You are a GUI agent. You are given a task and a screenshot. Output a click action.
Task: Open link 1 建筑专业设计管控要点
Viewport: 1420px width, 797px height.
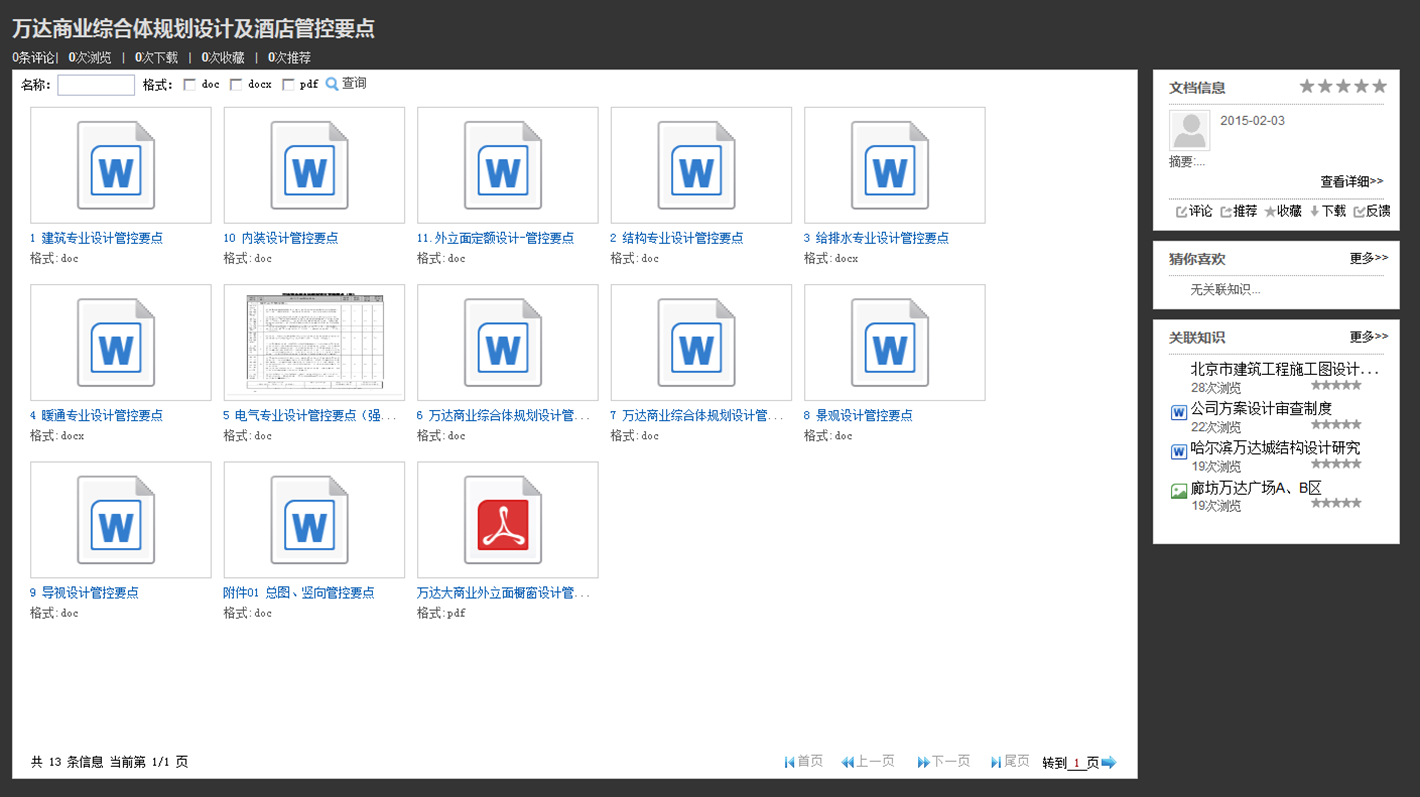(96, 238)
